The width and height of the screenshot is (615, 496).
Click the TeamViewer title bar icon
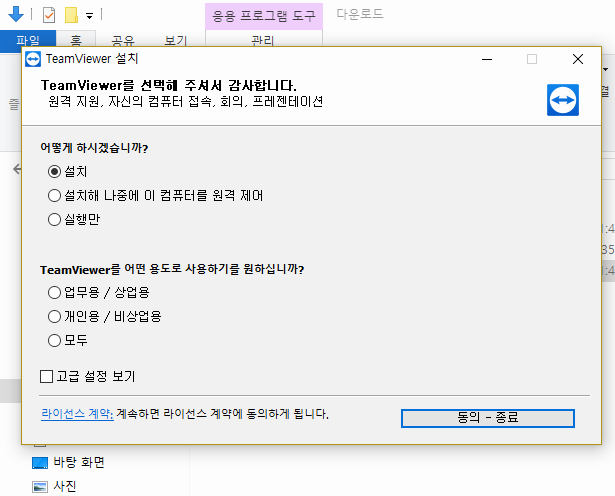tap(33, 59)
